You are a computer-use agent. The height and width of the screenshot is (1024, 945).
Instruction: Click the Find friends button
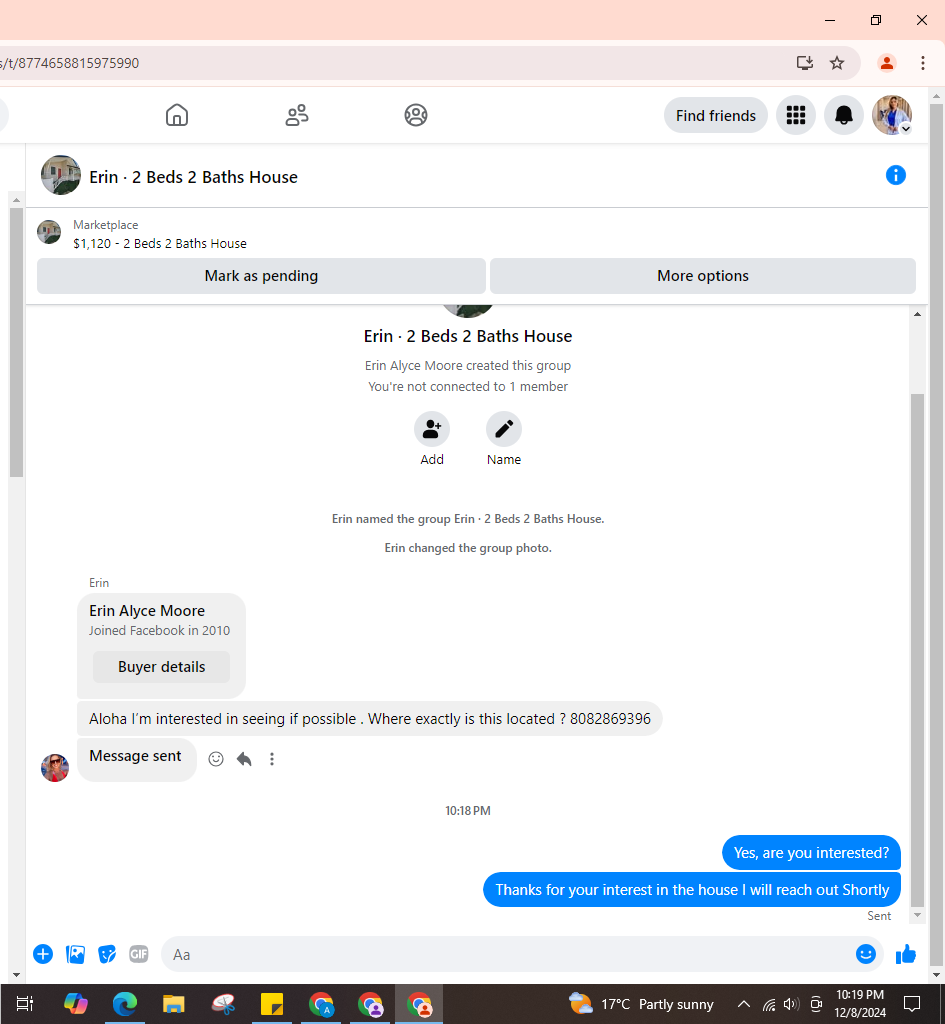coord(716,116)
